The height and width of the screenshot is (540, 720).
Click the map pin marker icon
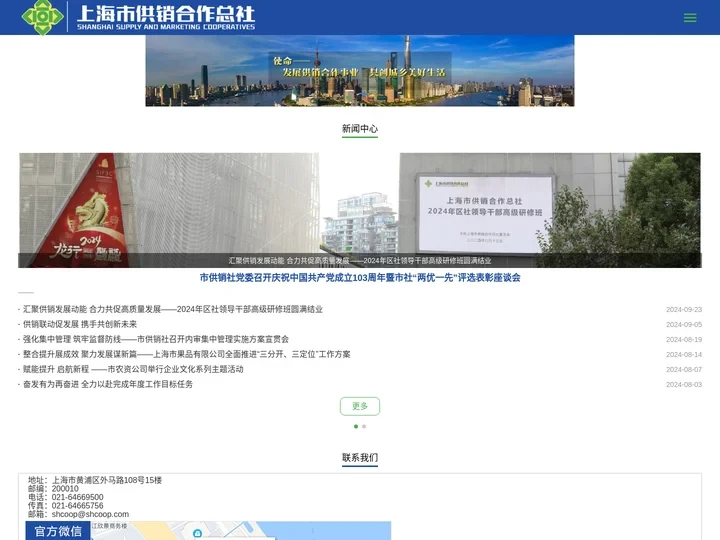pyautogui.click(x=197, y=533)
